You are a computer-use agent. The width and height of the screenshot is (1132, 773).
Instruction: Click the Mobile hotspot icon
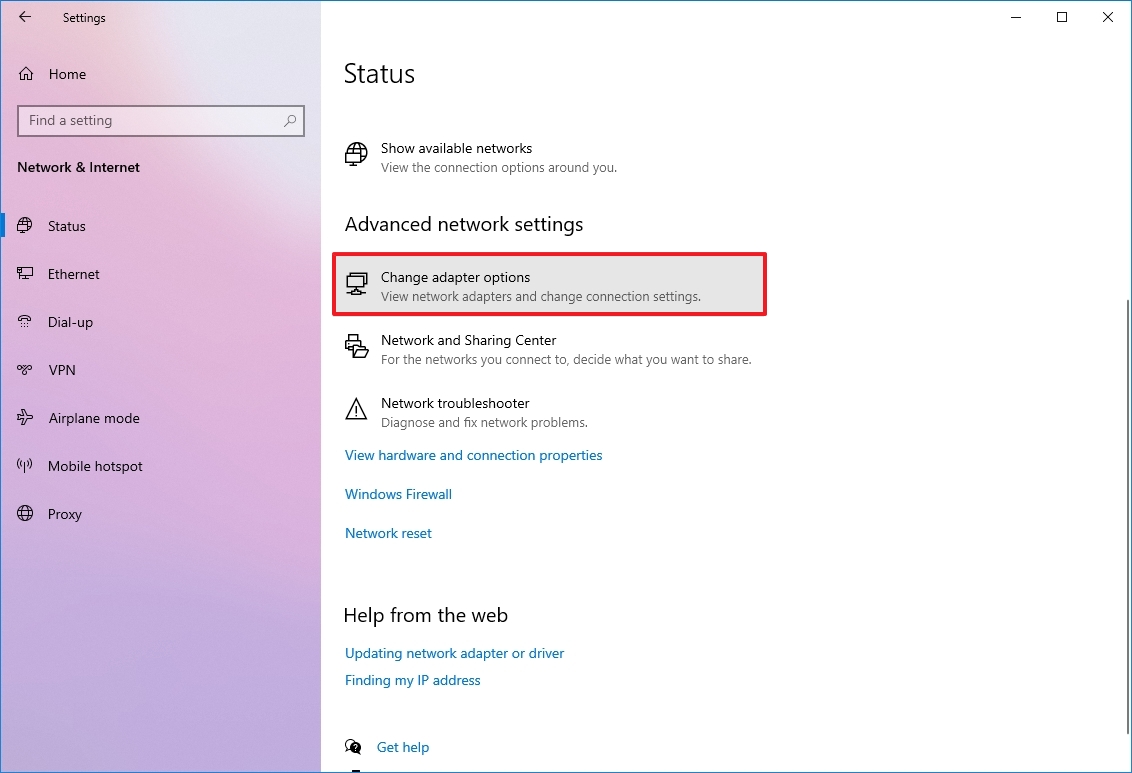23,466
